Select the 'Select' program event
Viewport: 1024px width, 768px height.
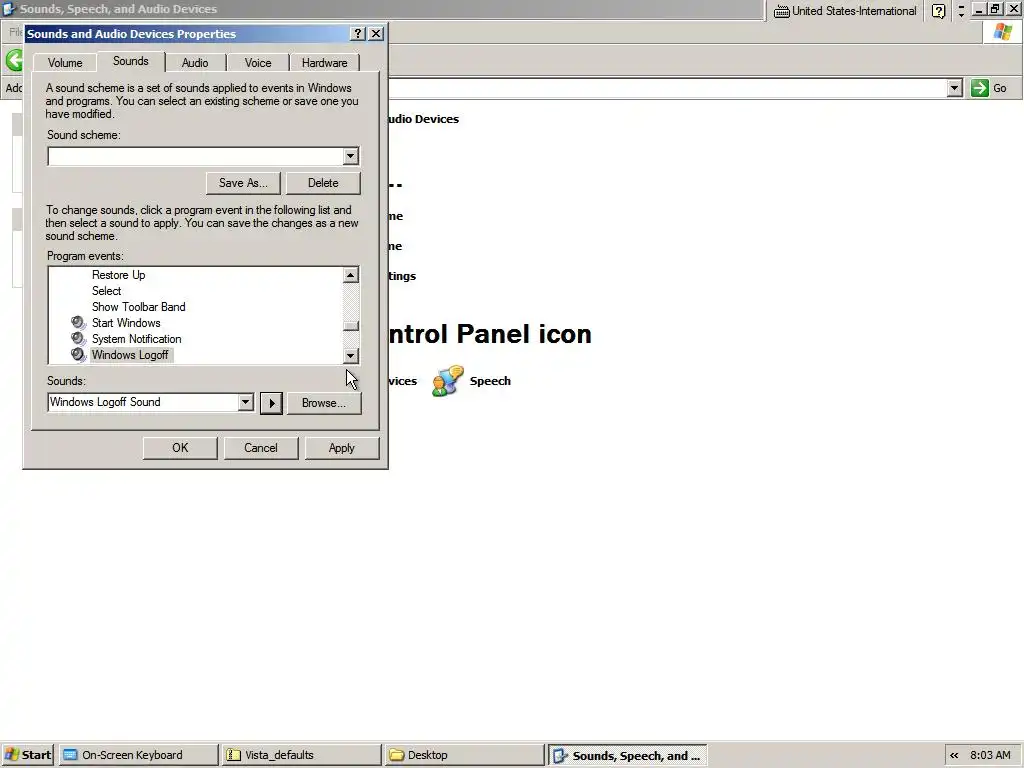[106, 291]
